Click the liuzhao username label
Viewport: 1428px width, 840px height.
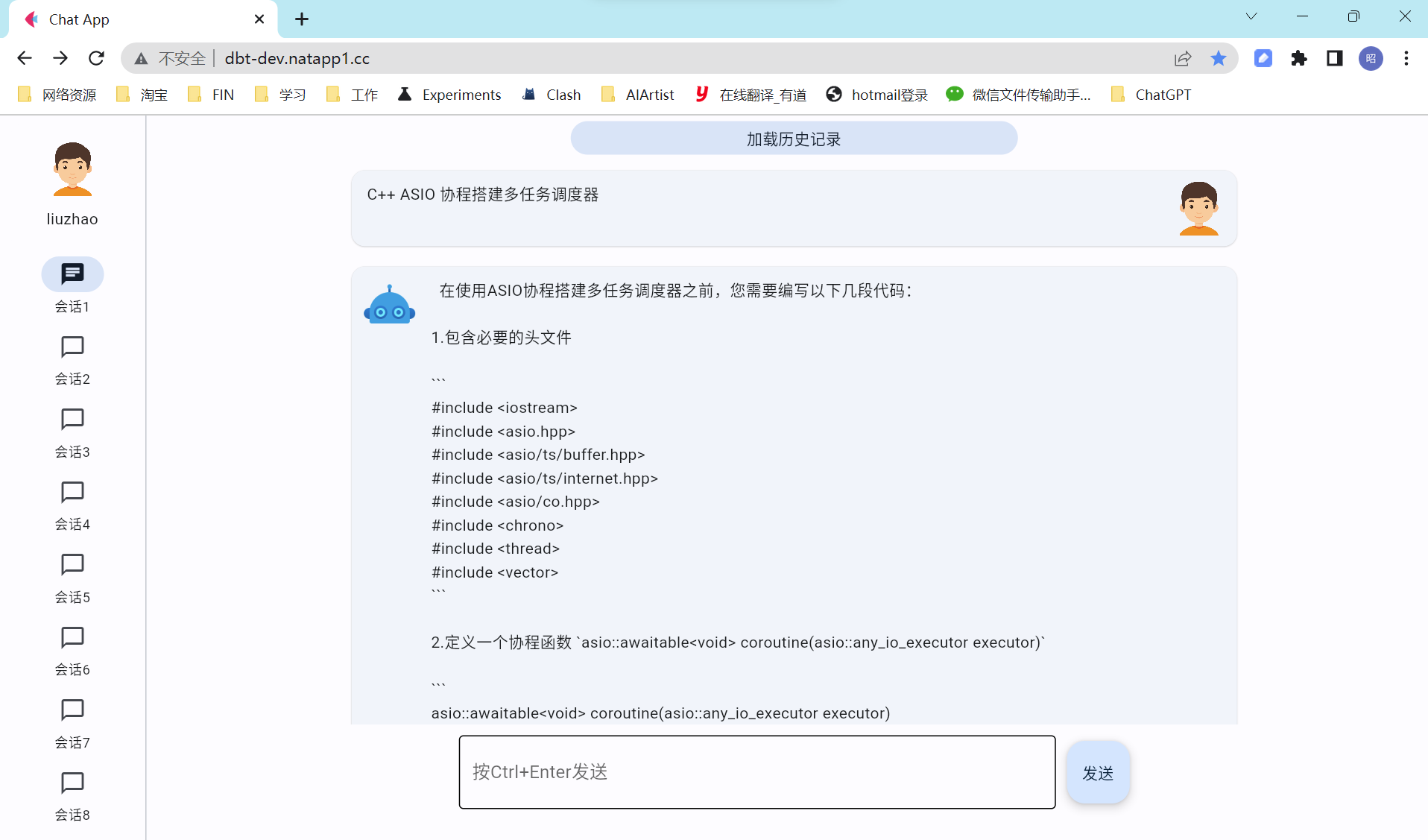72,219
